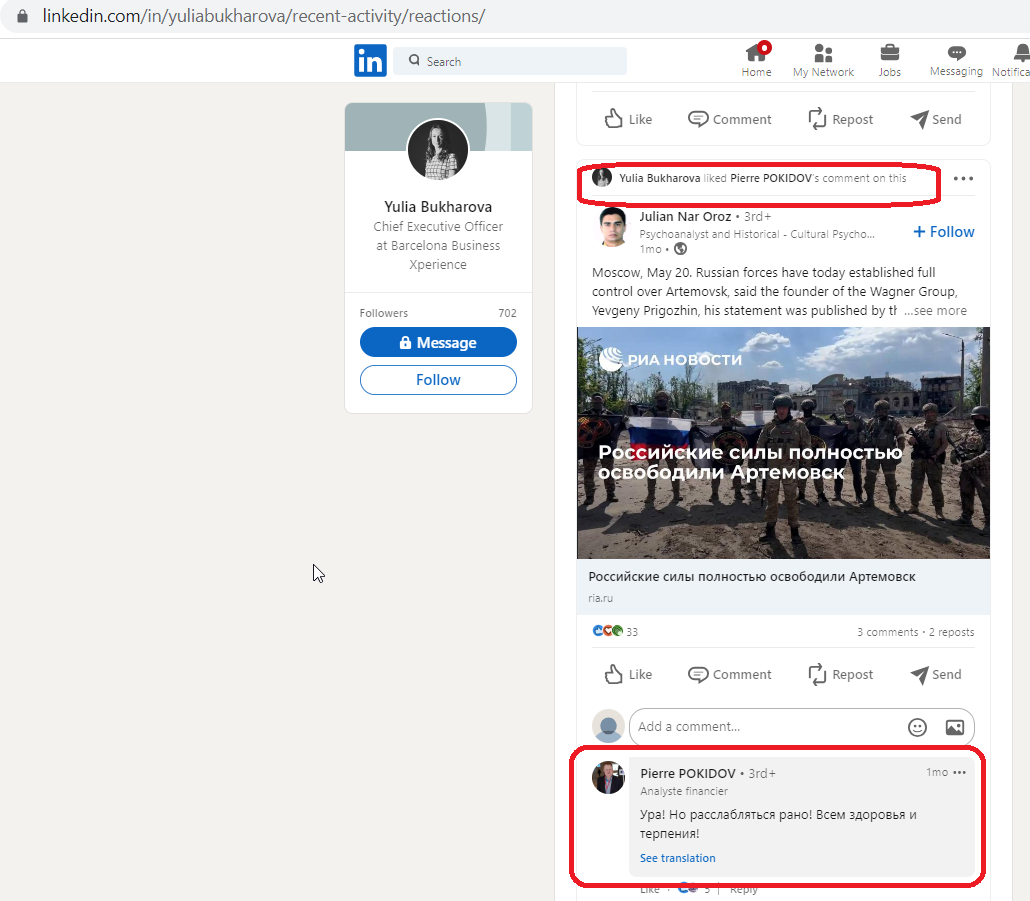Image resolution: width=1030 pixels, height=901 pixels.
Task: Open the post options three-dot menu
Action: point(963,179)
